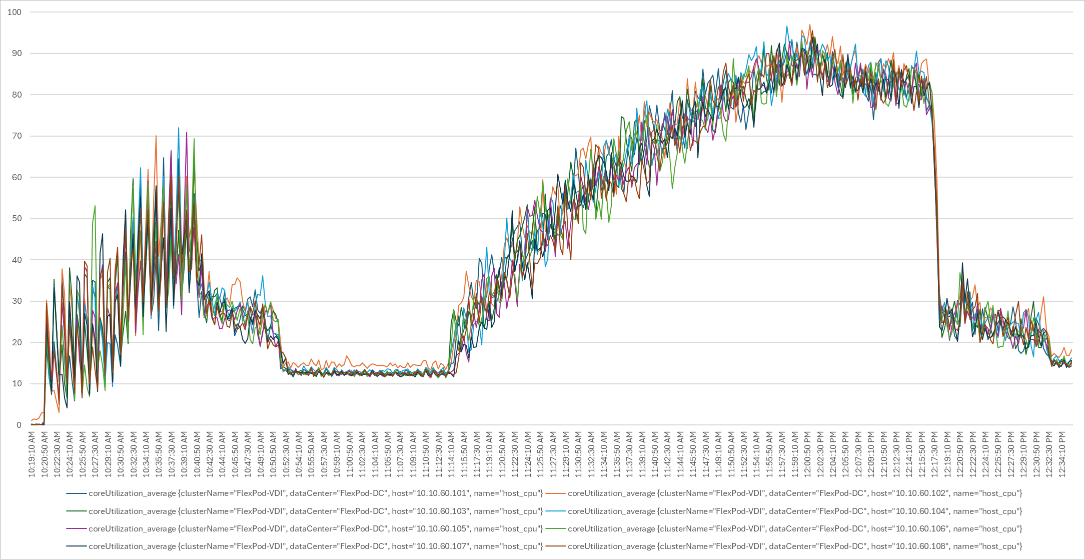Image resolution: width=1085 pixels, height=560 pixels.
Task: Click the y-axis label 70
Action: click(16, 136)
